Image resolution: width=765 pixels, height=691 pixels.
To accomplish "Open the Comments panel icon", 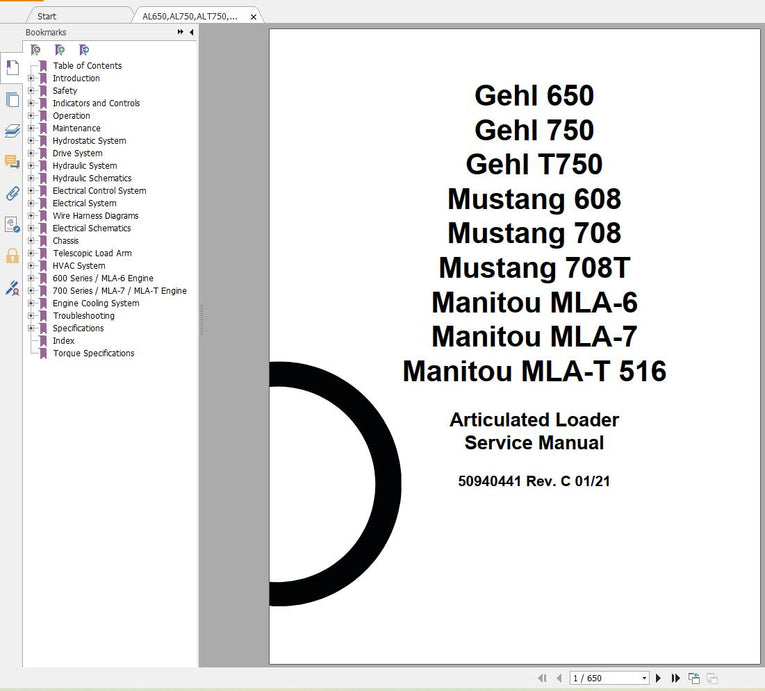I will click(x=12, y=161).
